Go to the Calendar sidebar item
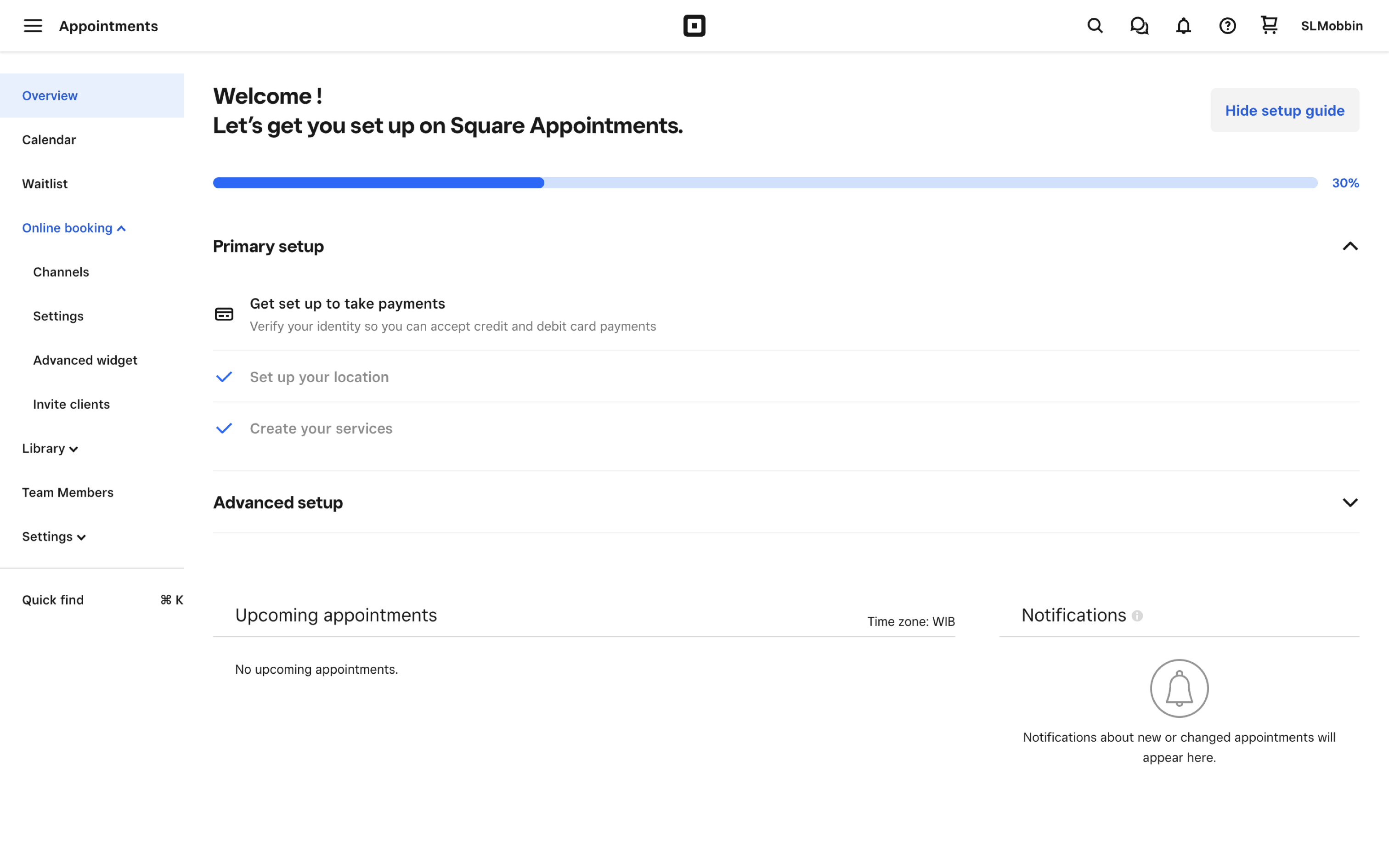Image resolution: width=1389 pixels, height=868 pixels. pos(49,140)
